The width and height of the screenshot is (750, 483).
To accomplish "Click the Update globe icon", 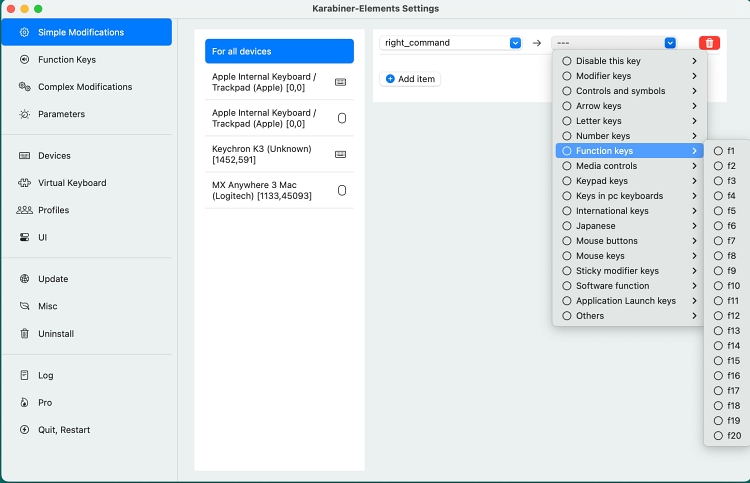I will tap(24, 279).
